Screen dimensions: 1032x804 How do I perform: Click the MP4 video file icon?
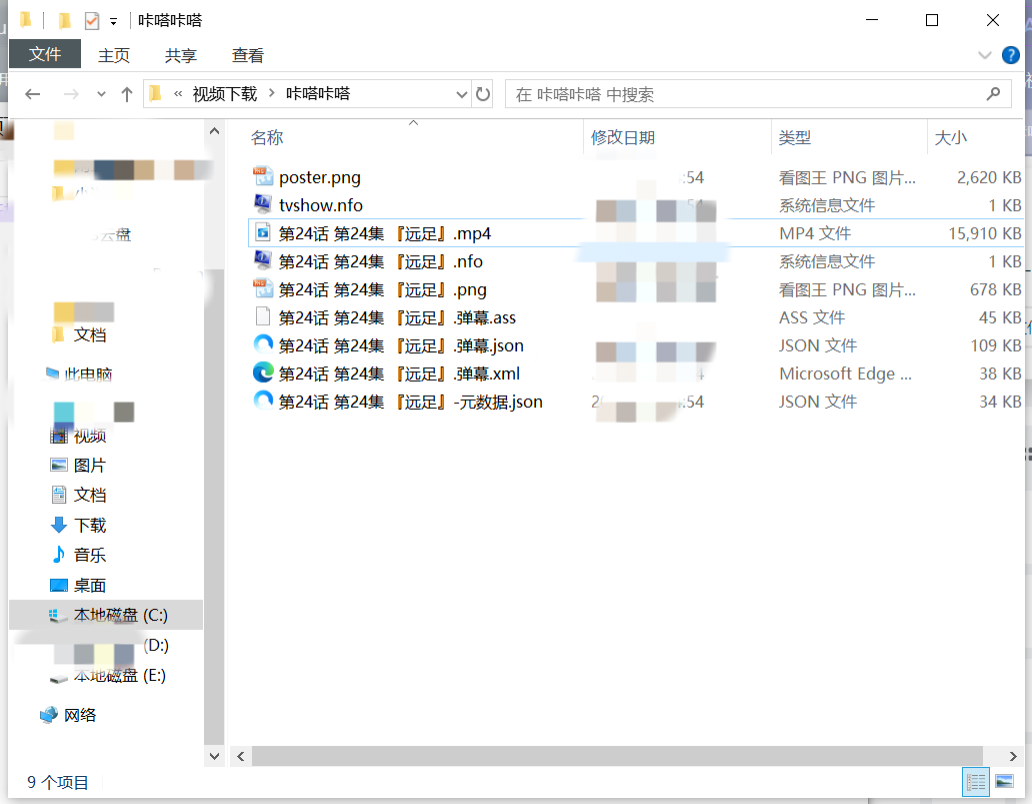pyautogui.click(x=263, y=233)
